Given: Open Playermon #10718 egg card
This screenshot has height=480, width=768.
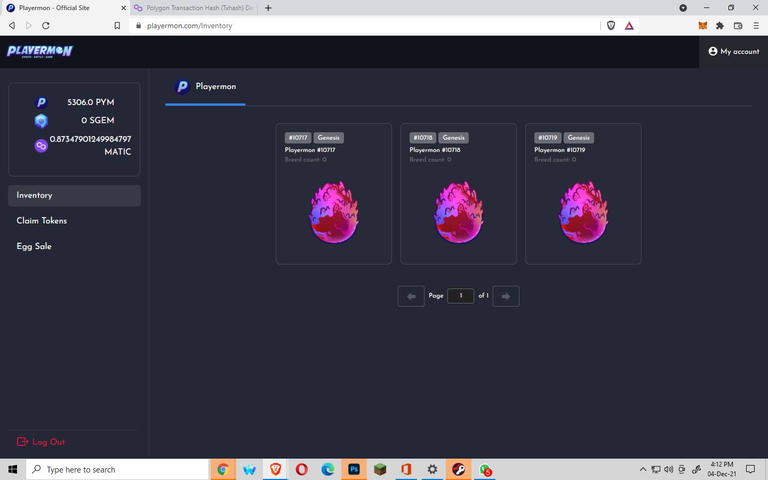Looking at the screenshot, I should [458, 194].
